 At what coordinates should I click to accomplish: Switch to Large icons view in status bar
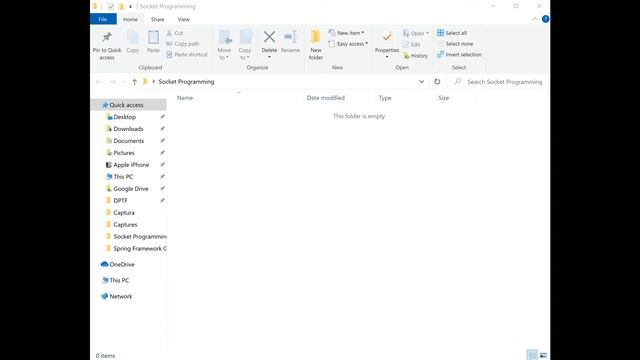pos(543,355)
